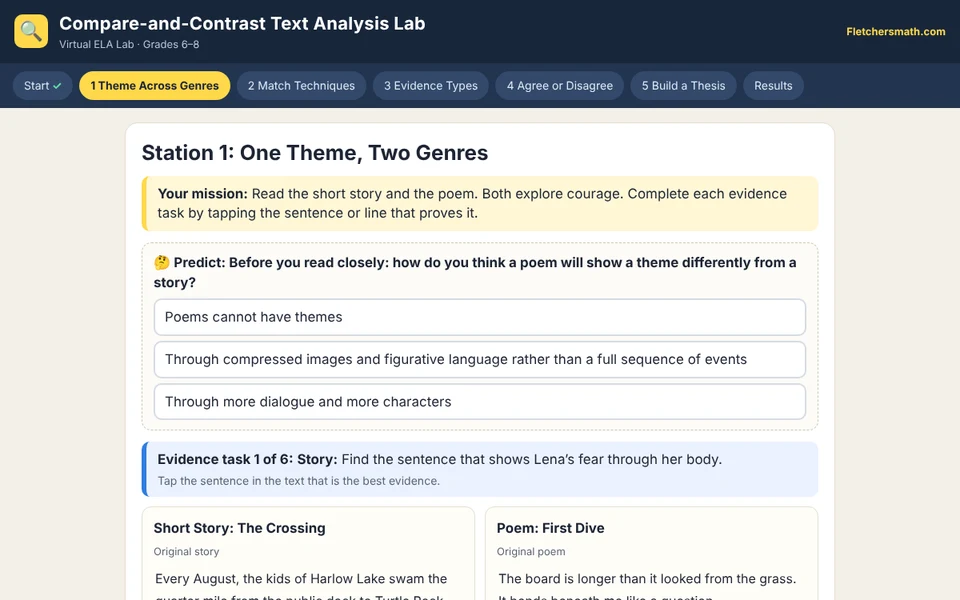Open the 3 Evidence Types station
Image resolution: width=960 pixels, height=600 pixels.
430,86
